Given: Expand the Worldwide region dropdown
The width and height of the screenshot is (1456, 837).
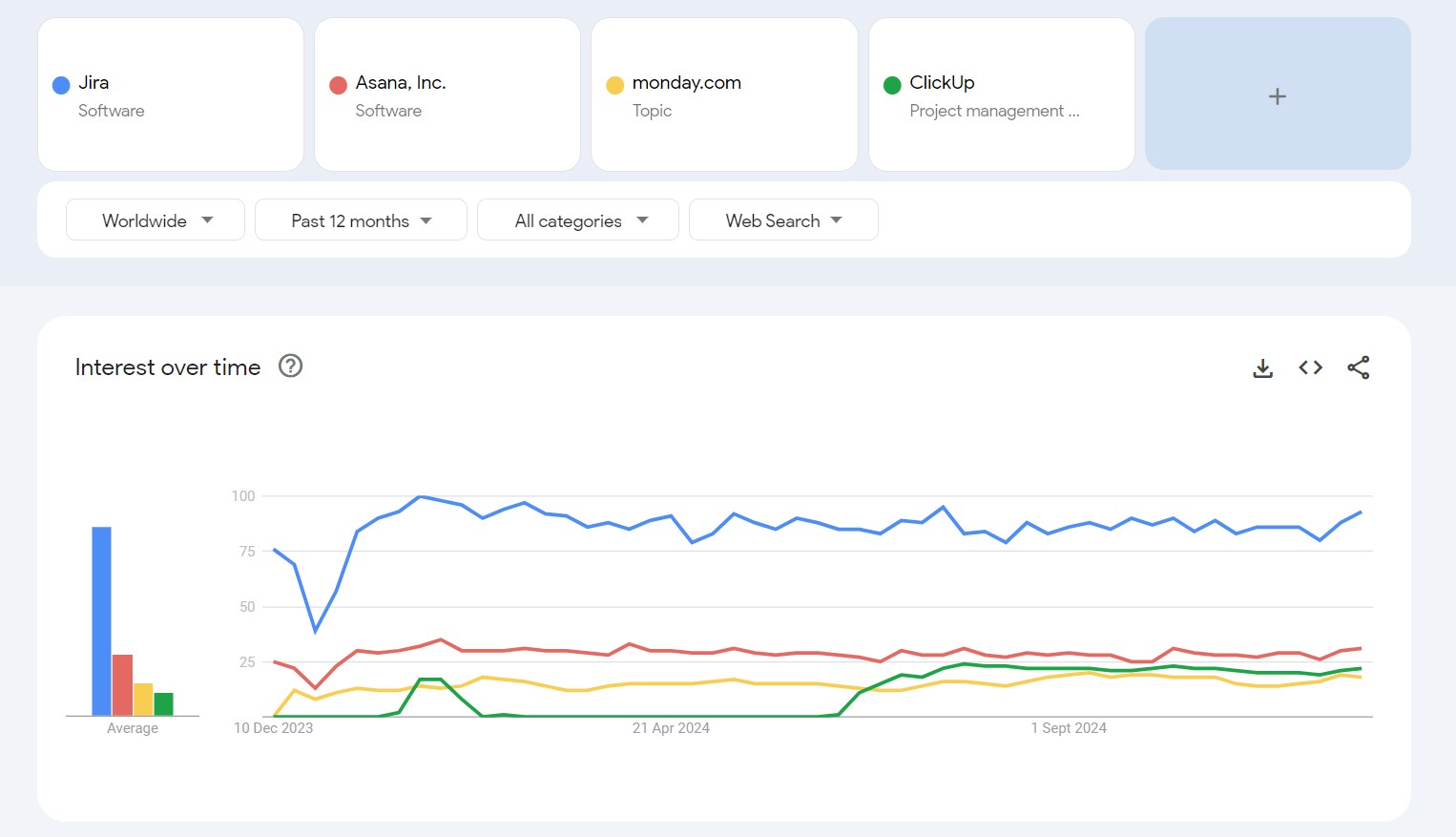Looking at the screenshot, I should click(156, 220).
